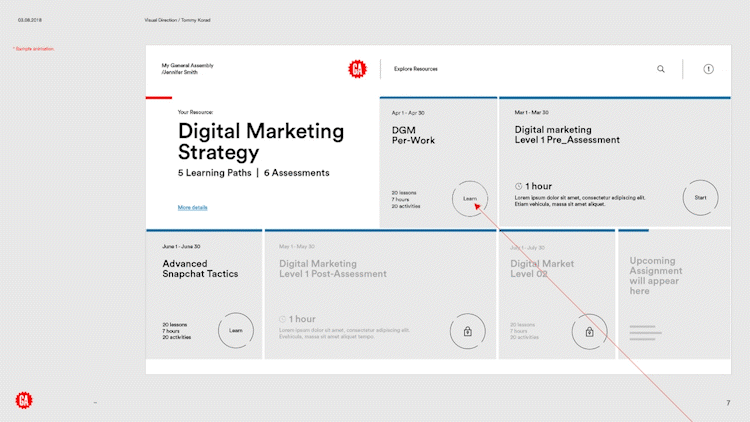Screen dimensions: 750x422
Task: Click Visual Direction / Tommy Korad caption
Action: coord(177,20)
